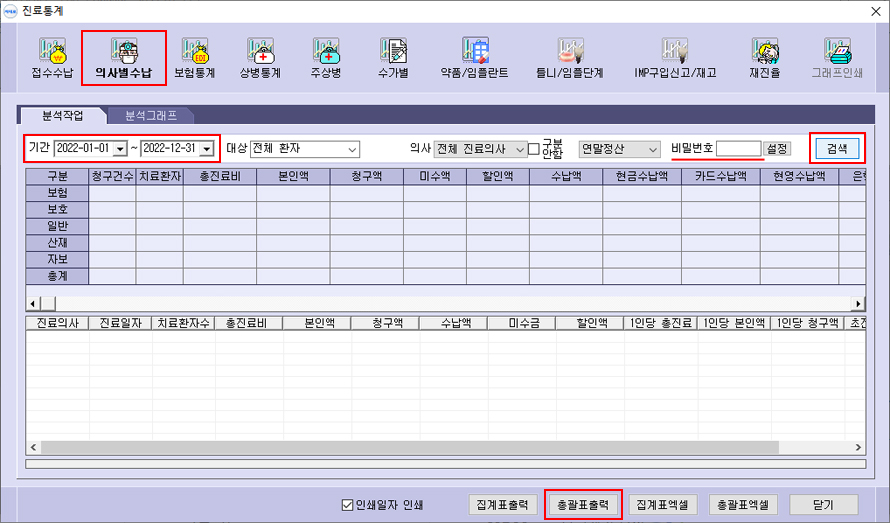Image resolution: width=890 pixels, height=523 pixels.
Task: Open the 보험통계 icon
Action: click(x=194, y=58)
